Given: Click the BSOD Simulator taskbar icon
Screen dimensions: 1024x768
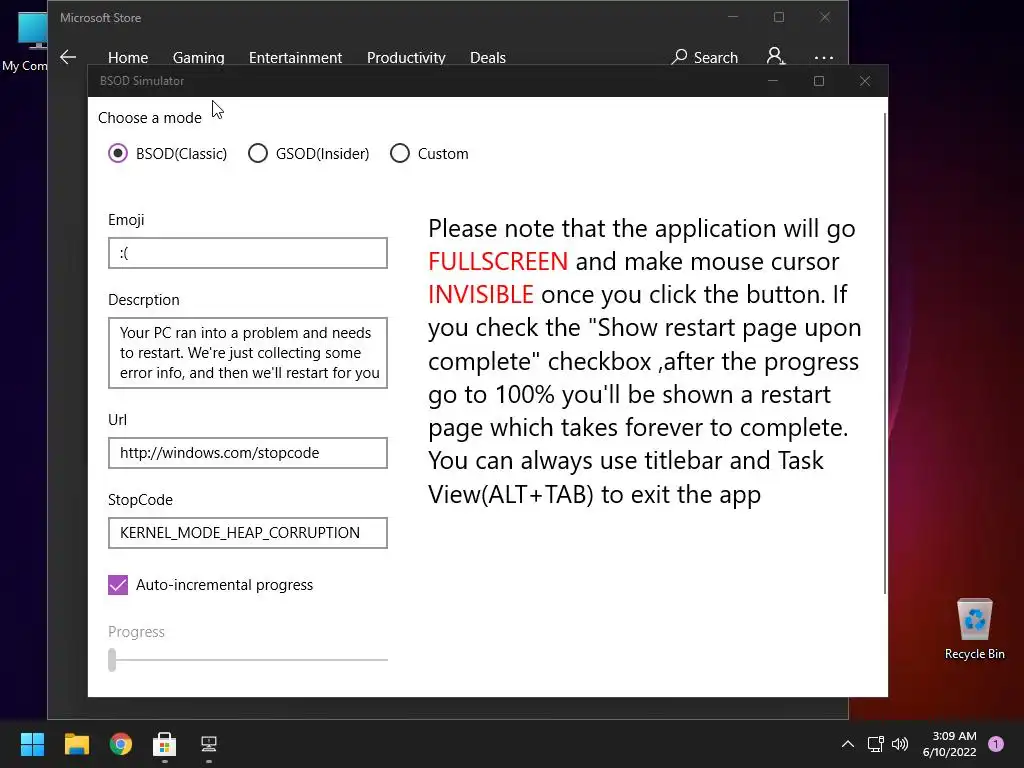Looking at the screenshot, I should click(x=209, y=744).
